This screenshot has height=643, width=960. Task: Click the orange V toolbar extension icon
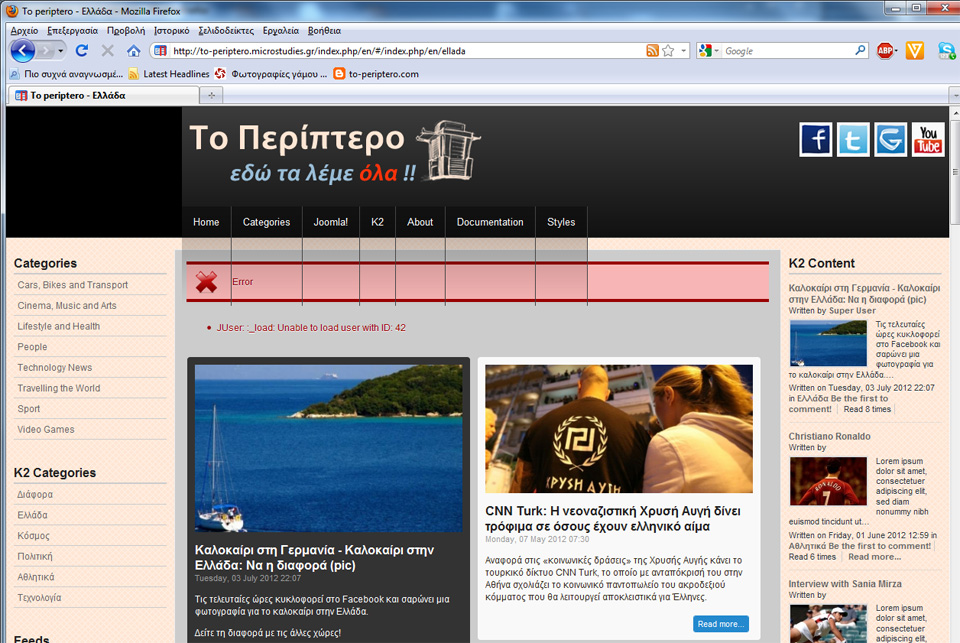coord(915,51)
